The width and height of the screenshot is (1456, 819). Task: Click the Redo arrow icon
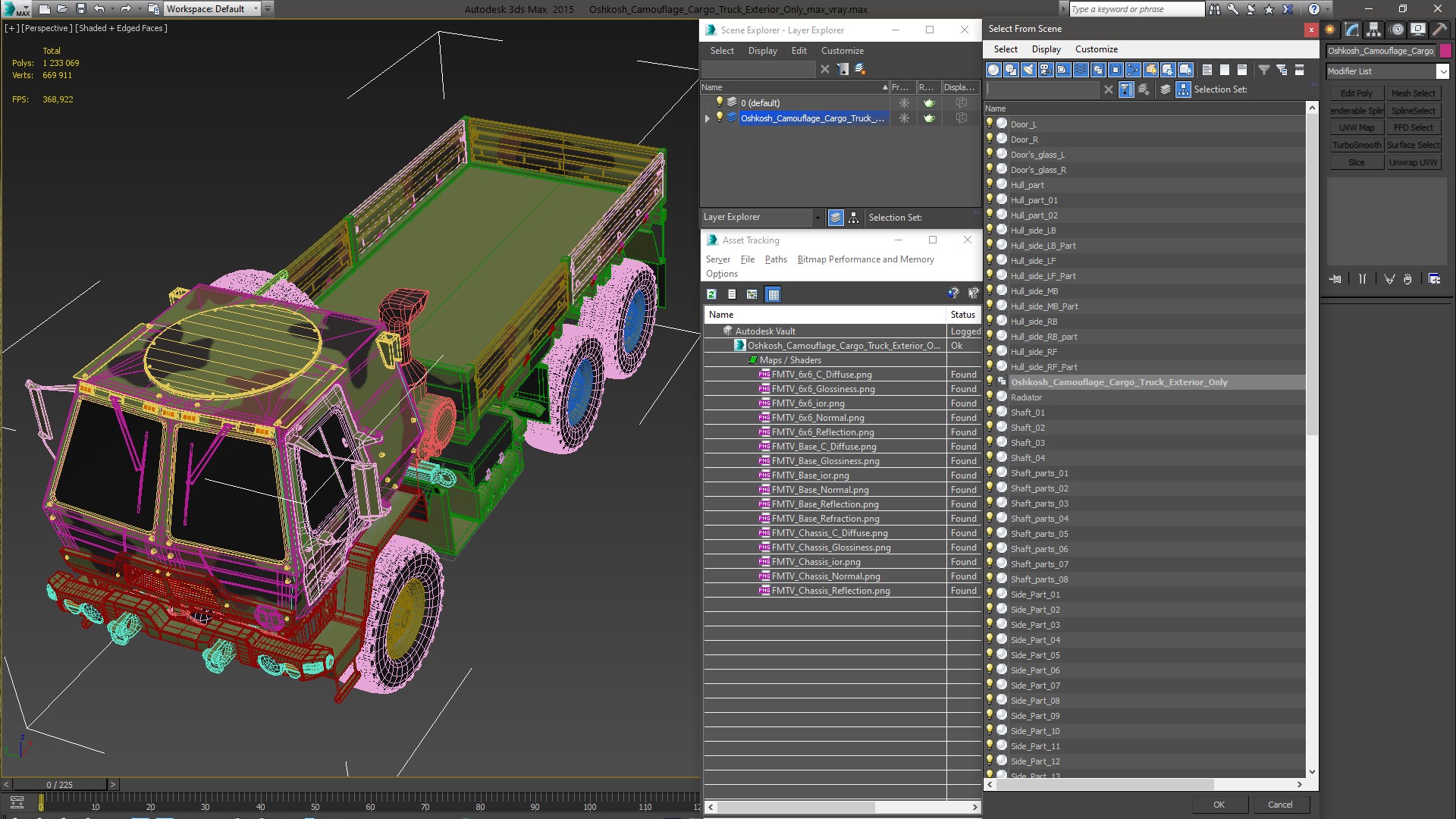pos(126,9)
